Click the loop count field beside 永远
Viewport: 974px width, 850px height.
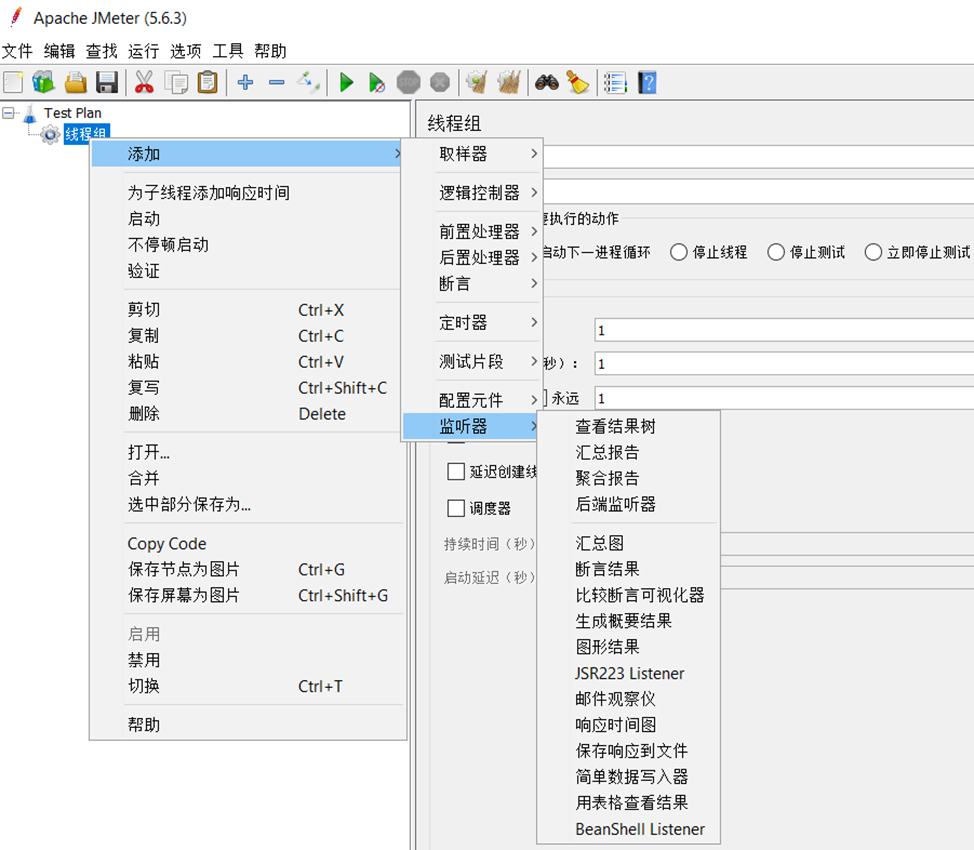click(x=784, y=398)
